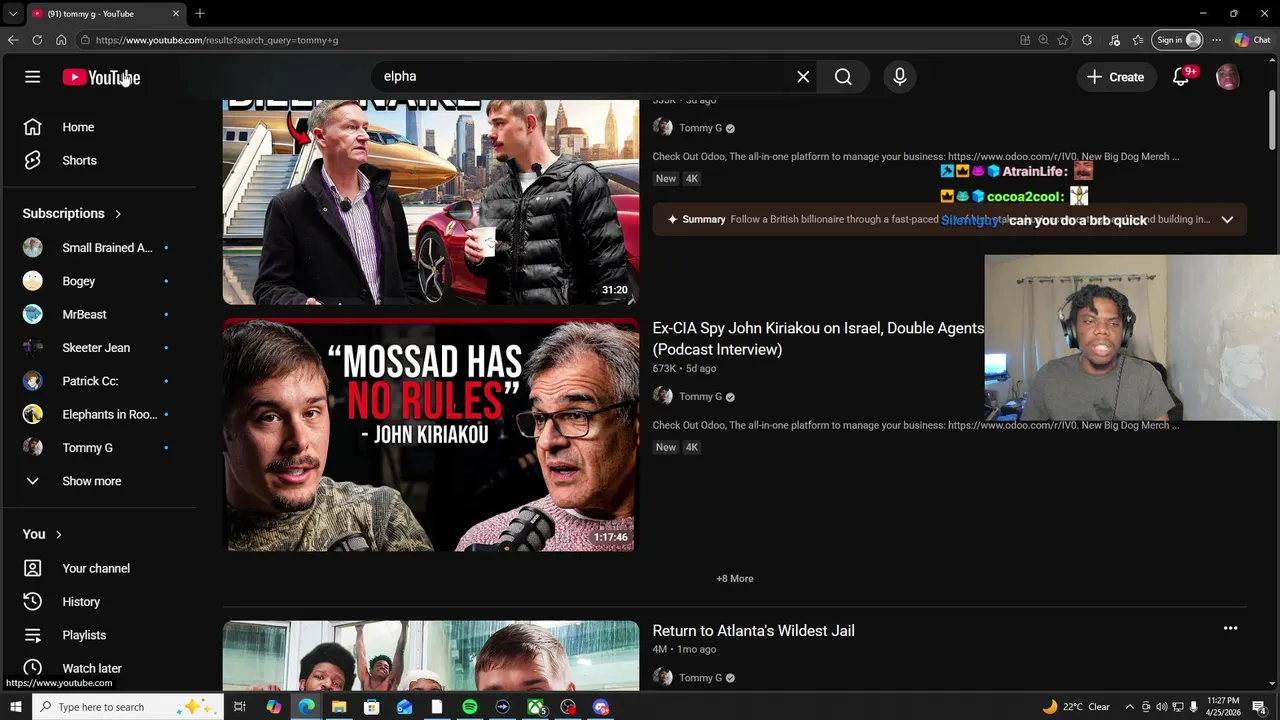
Task: Open Task View on the taskbar
Action: [240, 707]
